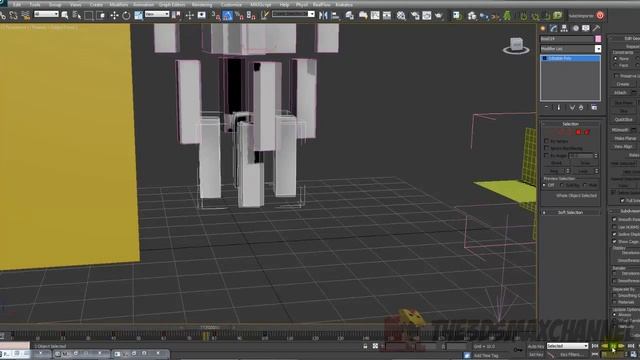Click Remove Modifier trash icon
The image size is (640, 360).
pos(581,107)
